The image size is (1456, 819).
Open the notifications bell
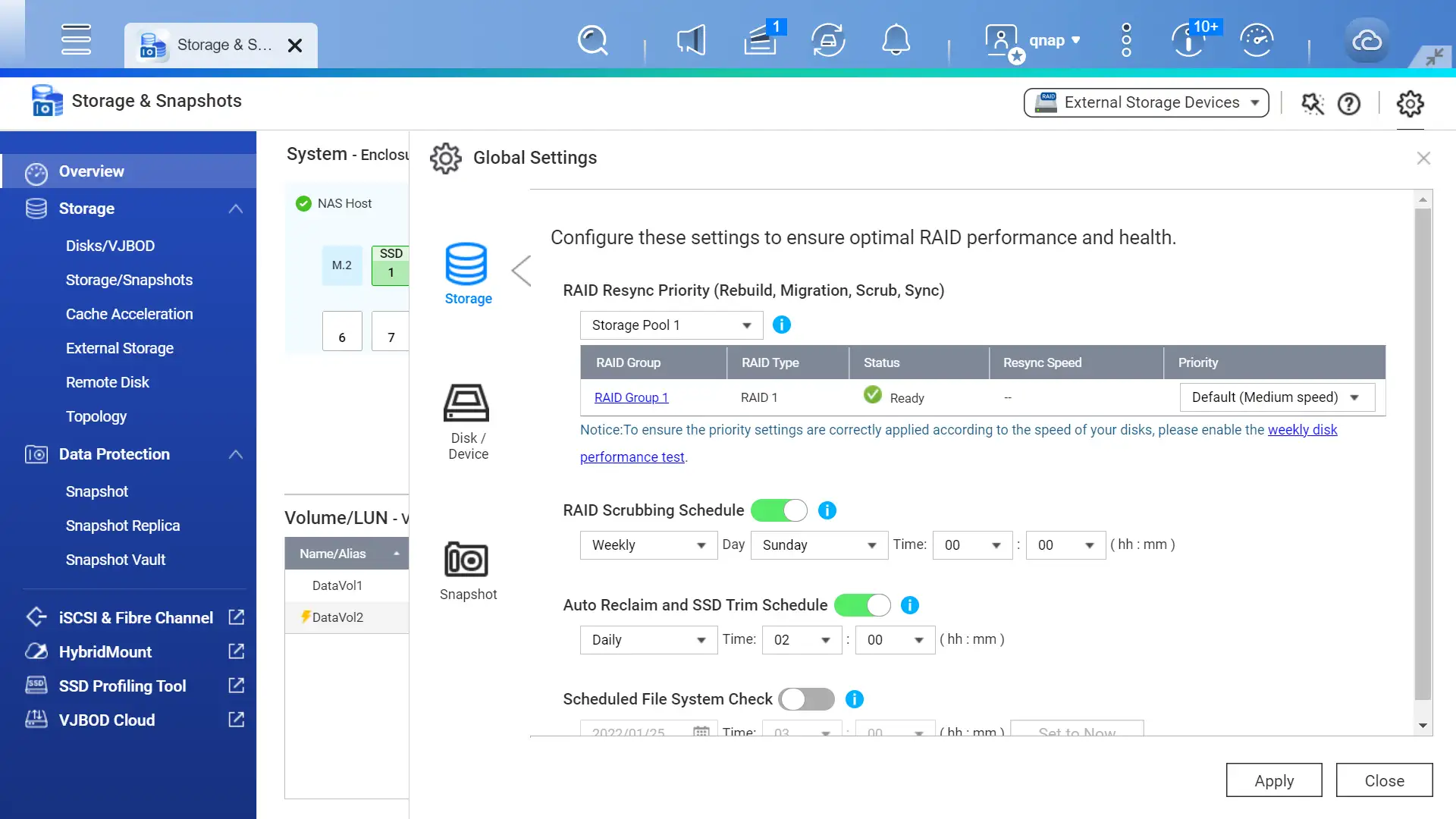click(896, 40)
